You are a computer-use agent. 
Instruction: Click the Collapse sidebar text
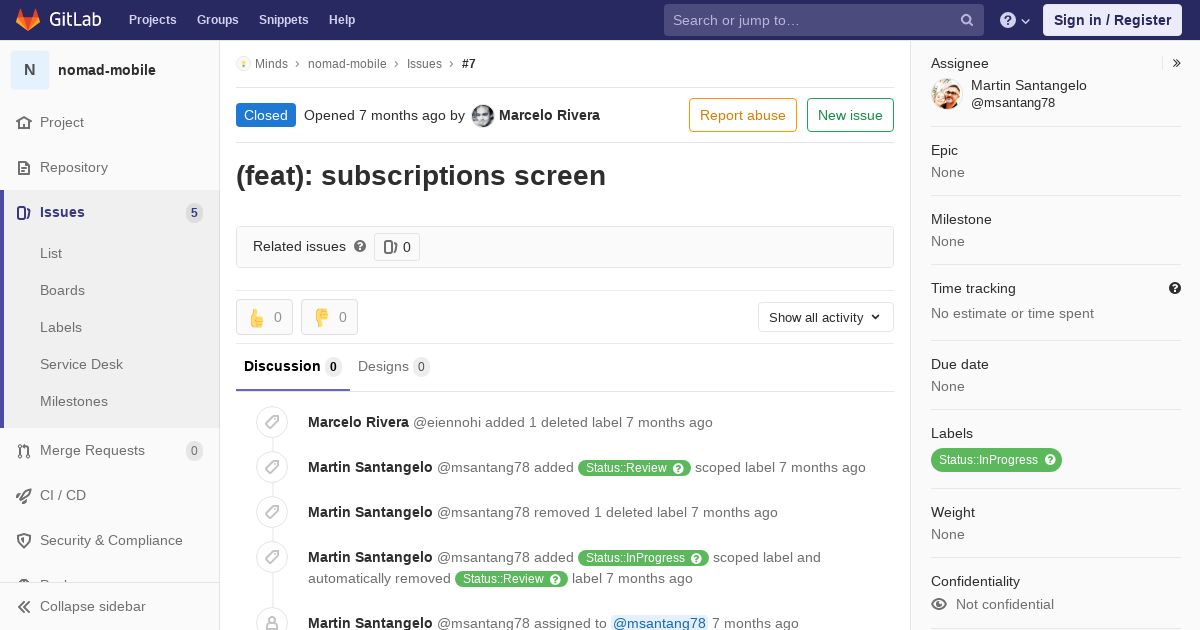pyautogui.click(x=93, y=606)
